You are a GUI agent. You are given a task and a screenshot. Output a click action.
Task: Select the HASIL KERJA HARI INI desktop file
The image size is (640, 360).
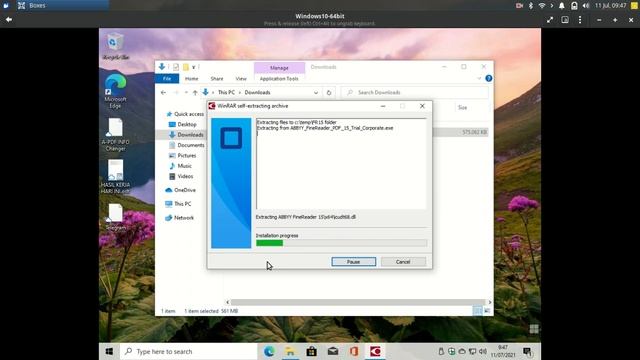coord(116,177)
